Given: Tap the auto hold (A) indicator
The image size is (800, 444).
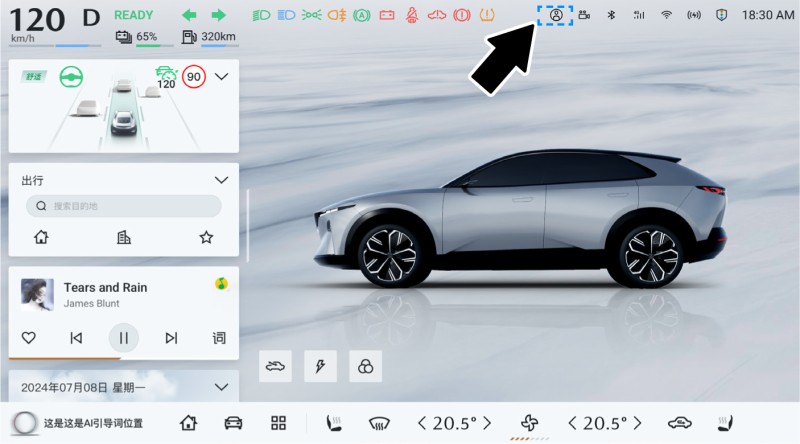Looking at the screenshot, I should (x=362, y=15).
